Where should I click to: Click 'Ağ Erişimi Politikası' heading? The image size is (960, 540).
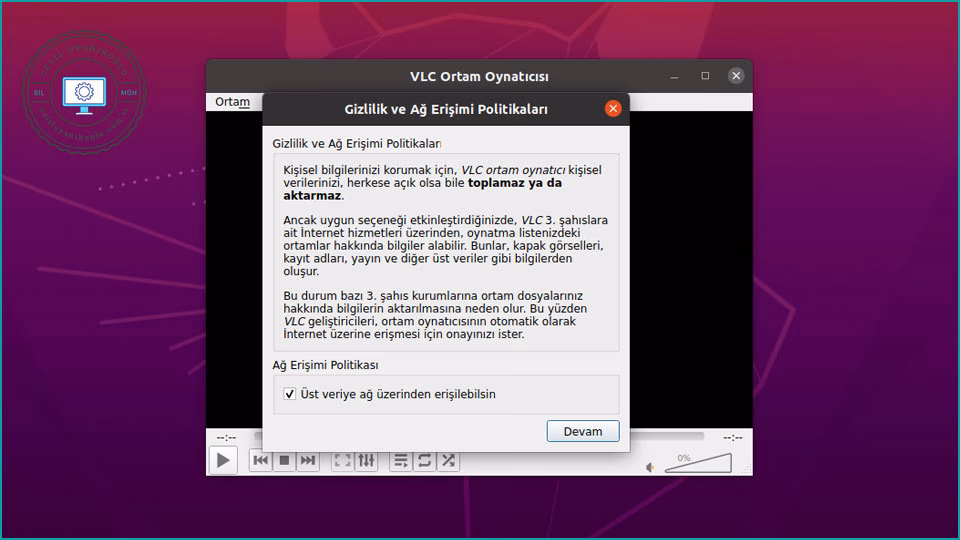325,365
